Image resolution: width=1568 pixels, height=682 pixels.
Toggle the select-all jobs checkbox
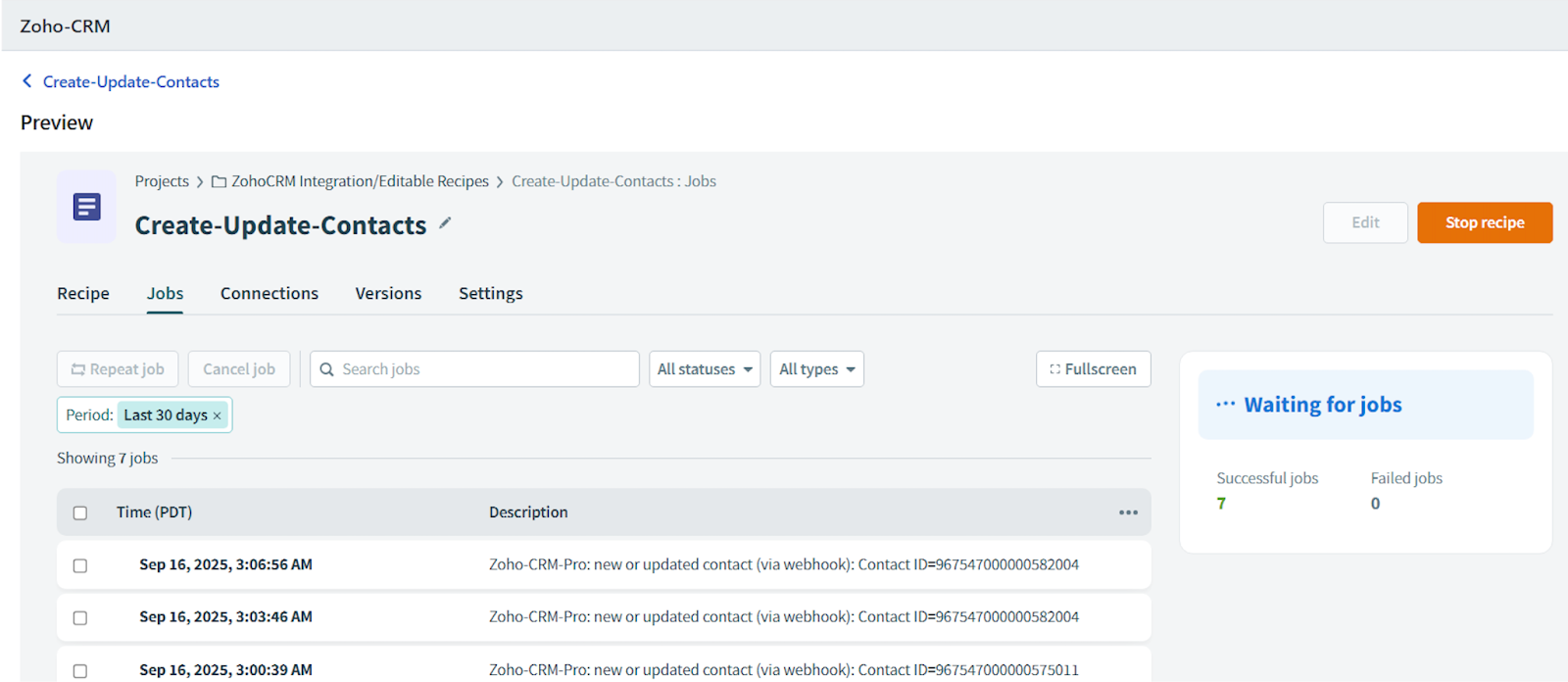click(80, 512)
